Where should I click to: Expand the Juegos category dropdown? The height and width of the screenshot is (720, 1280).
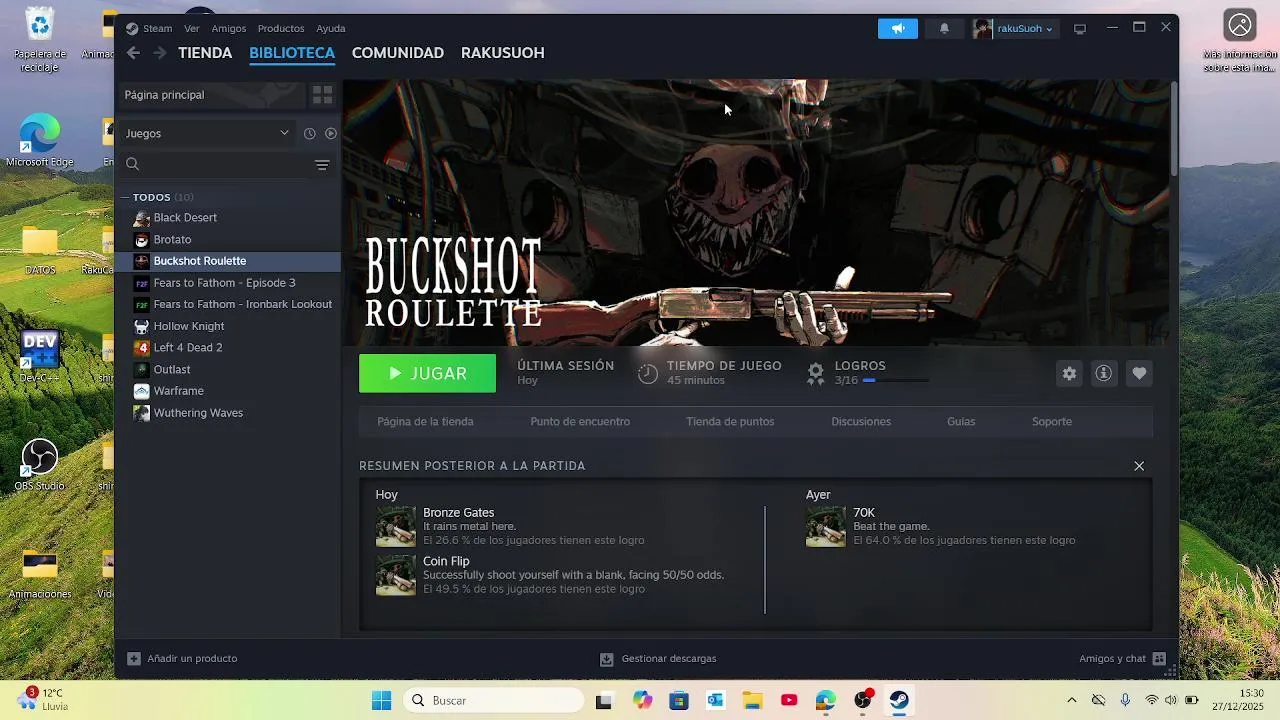tap(207, 133)
